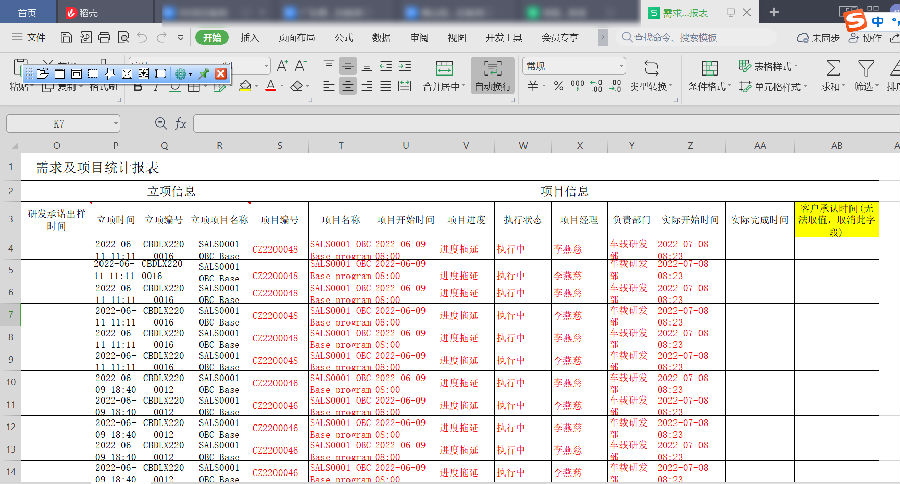
Task: Open Conditional Formatting (条件格式) icon
Action: click(x=710, y=68)
